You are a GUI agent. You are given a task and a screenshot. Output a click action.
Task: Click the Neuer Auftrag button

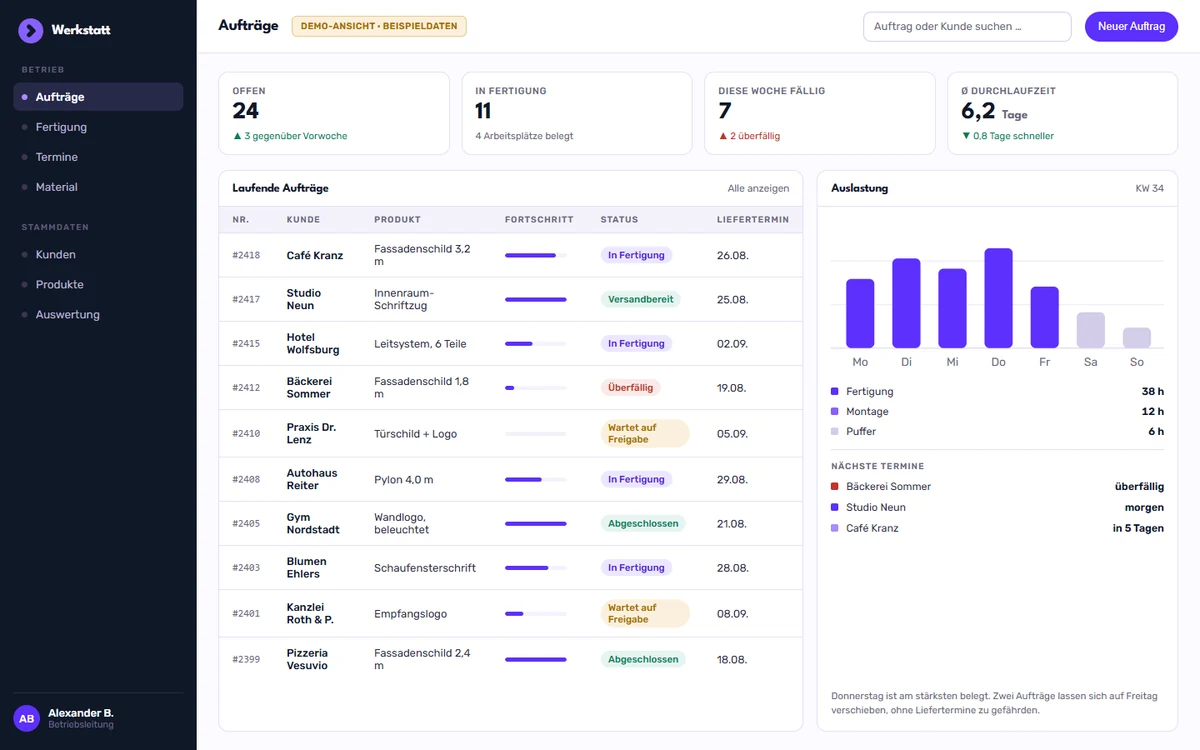[x=1131, y=27]
